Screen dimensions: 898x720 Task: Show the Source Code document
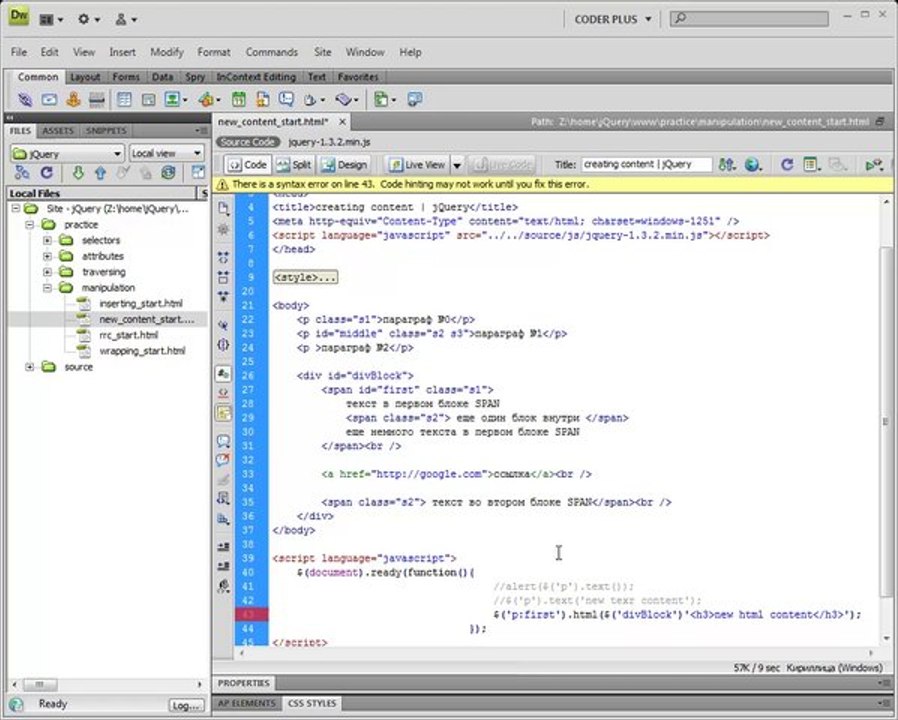[247, 142]
